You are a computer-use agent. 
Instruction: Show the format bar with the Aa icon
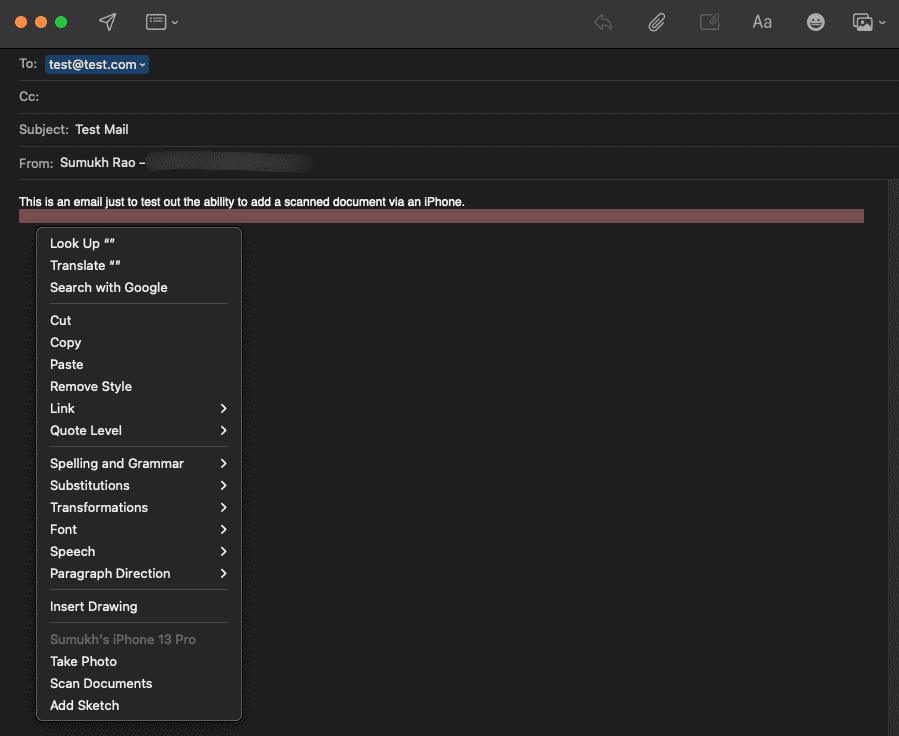point(762,22)
